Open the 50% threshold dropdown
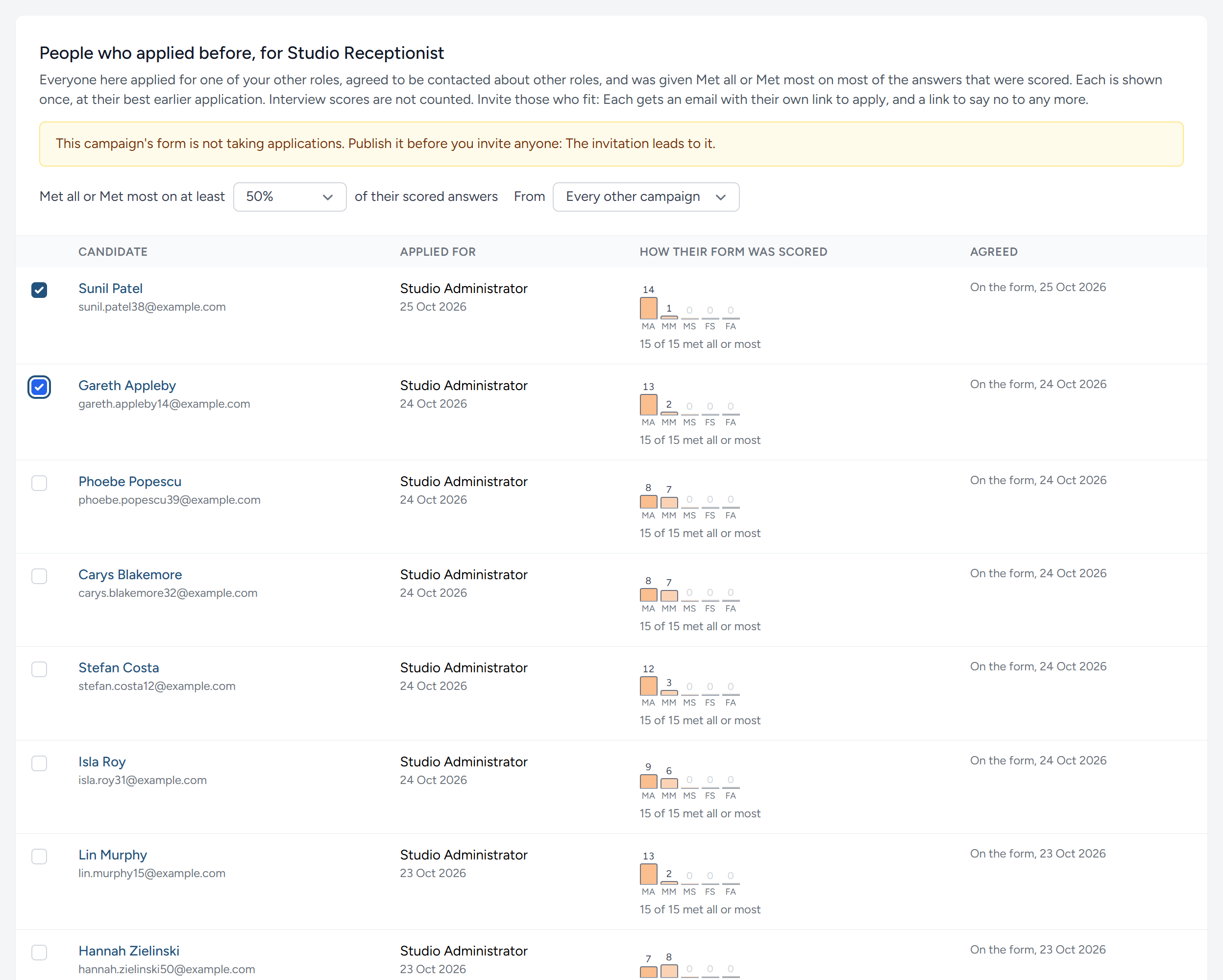 290,197
